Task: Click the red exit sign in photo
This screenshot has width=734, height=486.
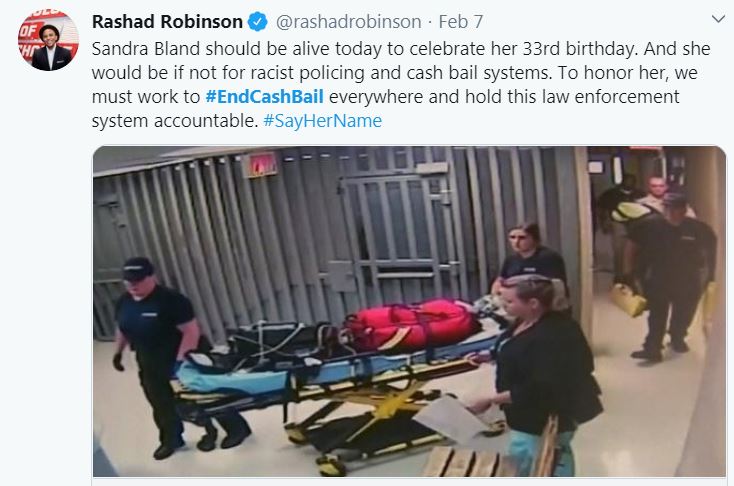Action: [262, 164]
